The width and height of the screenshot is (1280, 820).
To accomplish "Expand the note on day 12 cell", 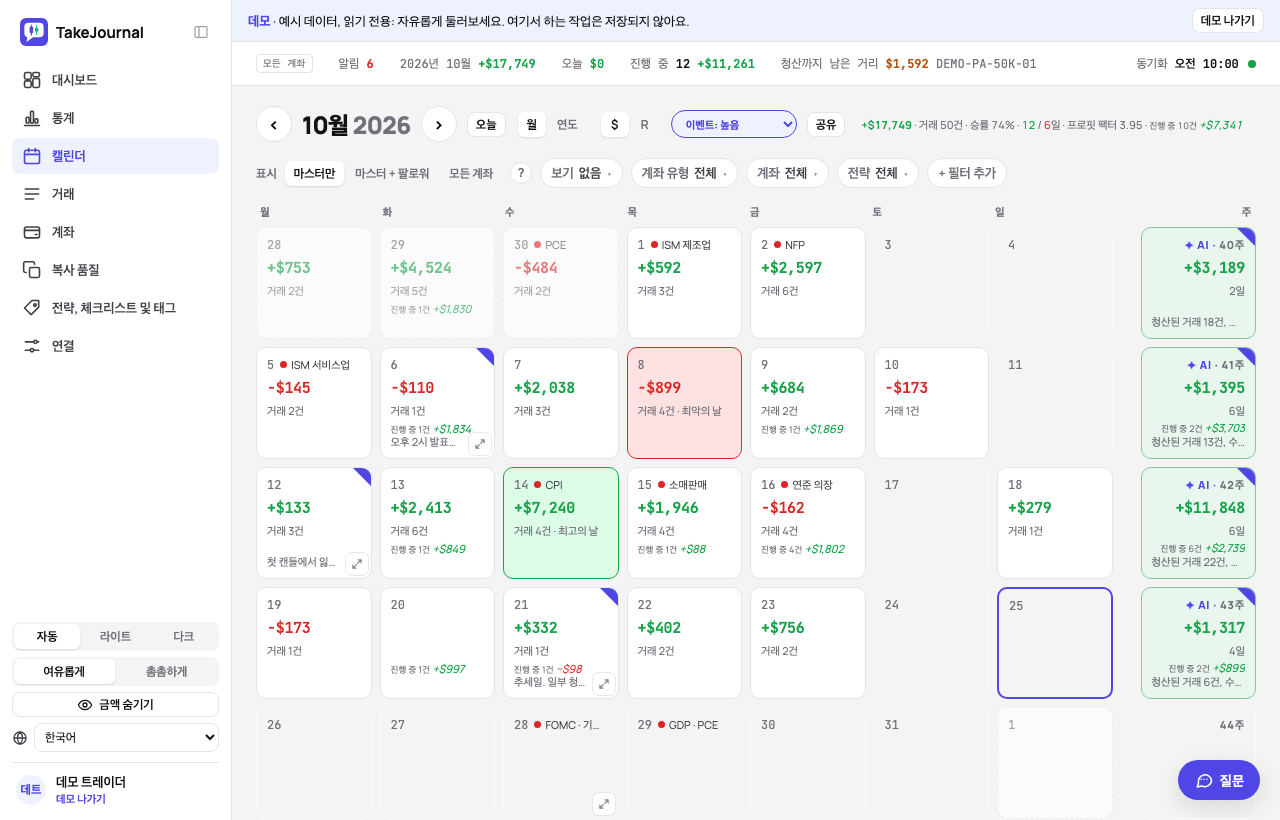I will 357,564.
